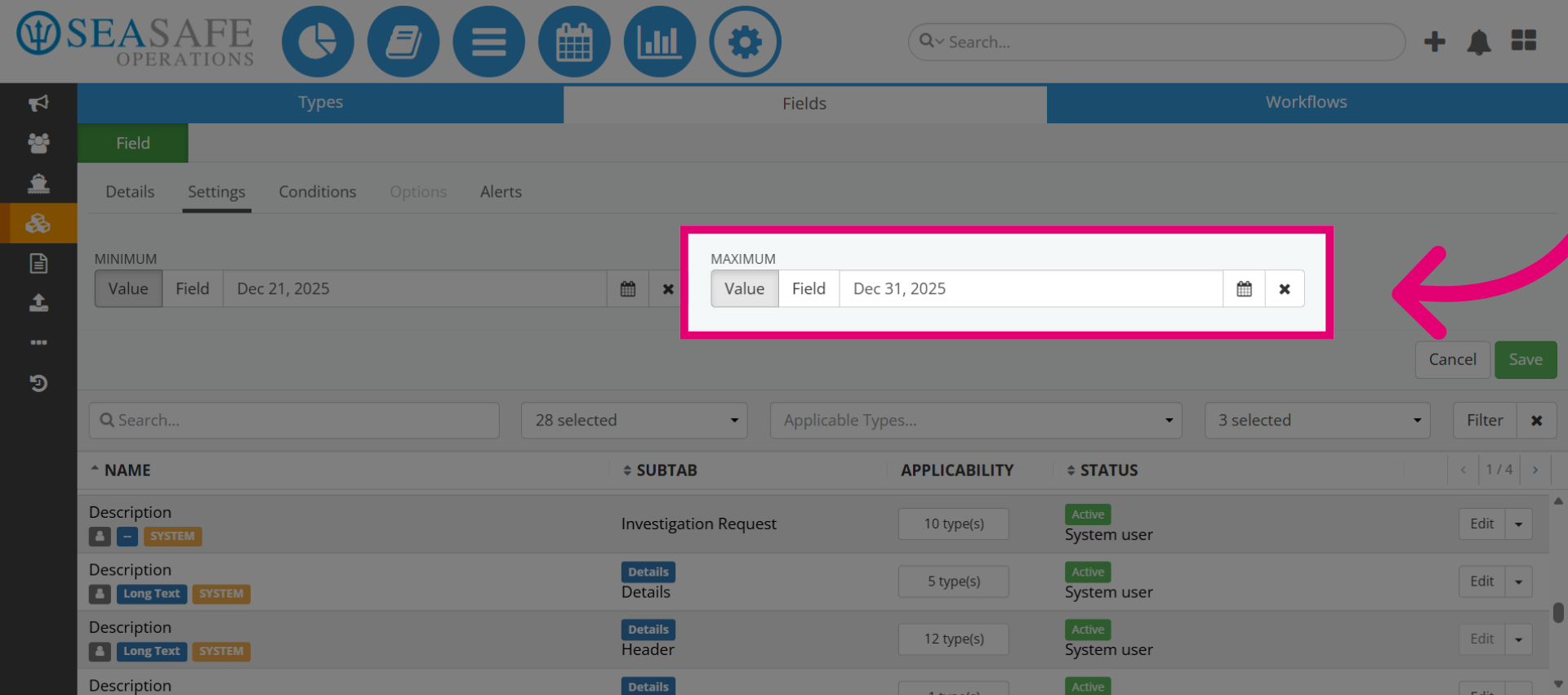Click the Minimum date input field
This screenshot has width=1568, height=695.
tap(415, 289)
